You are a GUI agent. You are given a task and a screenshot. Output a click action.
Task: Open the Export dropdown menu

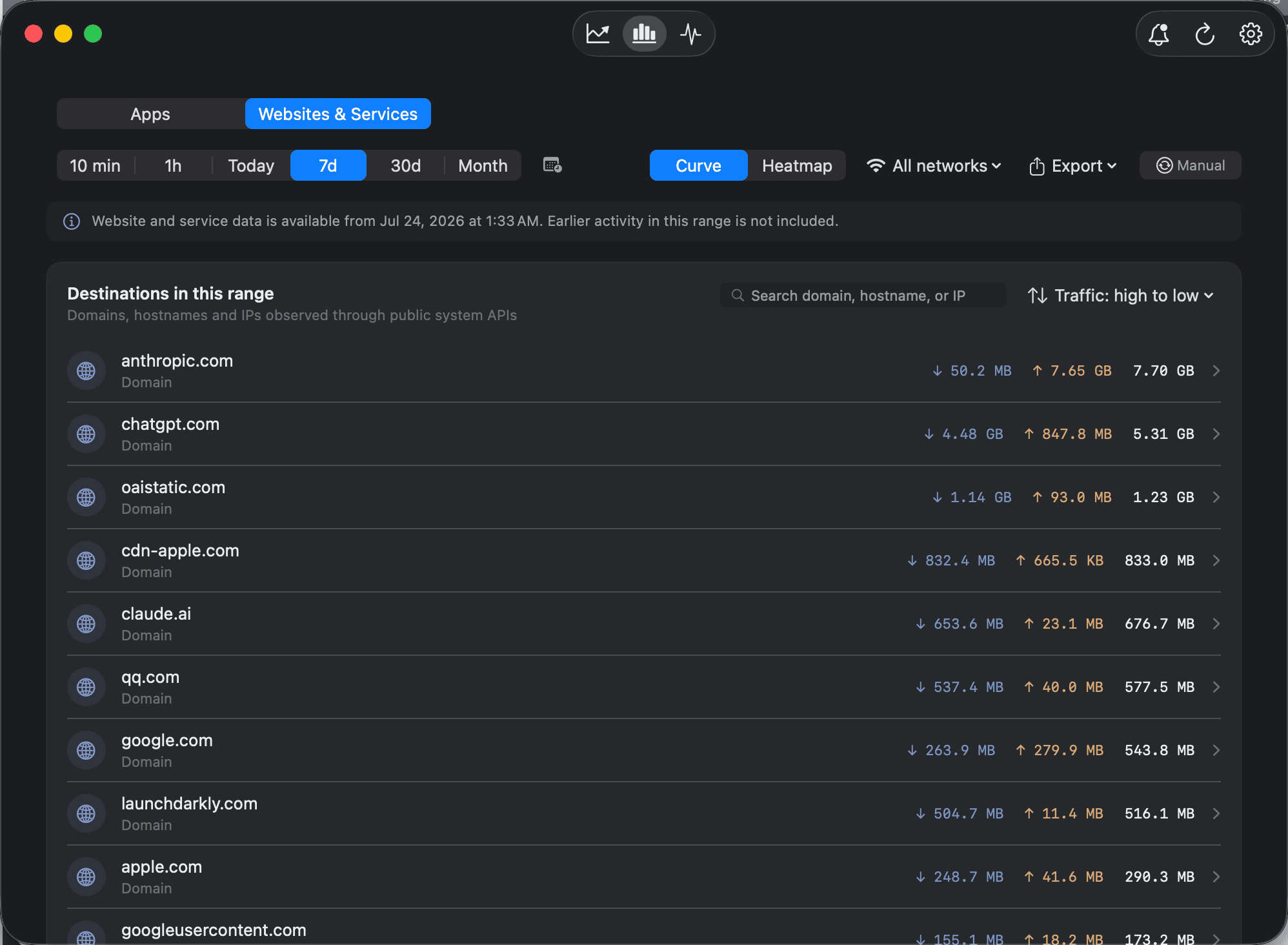coord(1072,166)
